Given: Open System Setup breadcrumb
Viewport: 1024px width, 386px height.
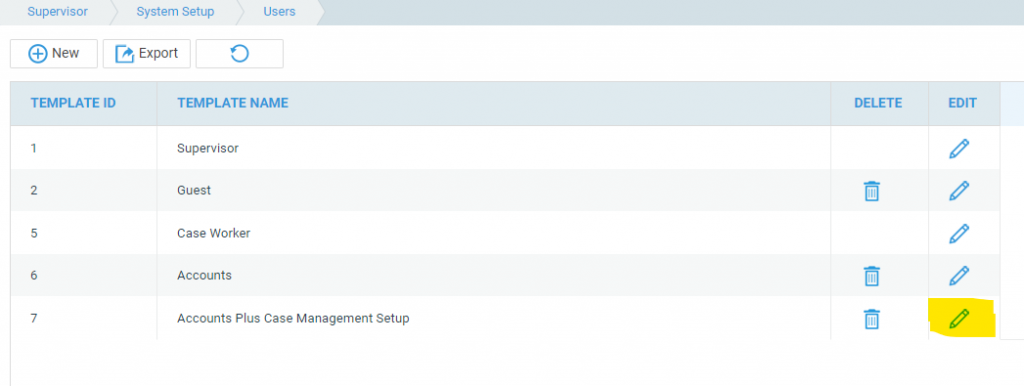Looking at the screenshot, I should click(x=175, y=12).
